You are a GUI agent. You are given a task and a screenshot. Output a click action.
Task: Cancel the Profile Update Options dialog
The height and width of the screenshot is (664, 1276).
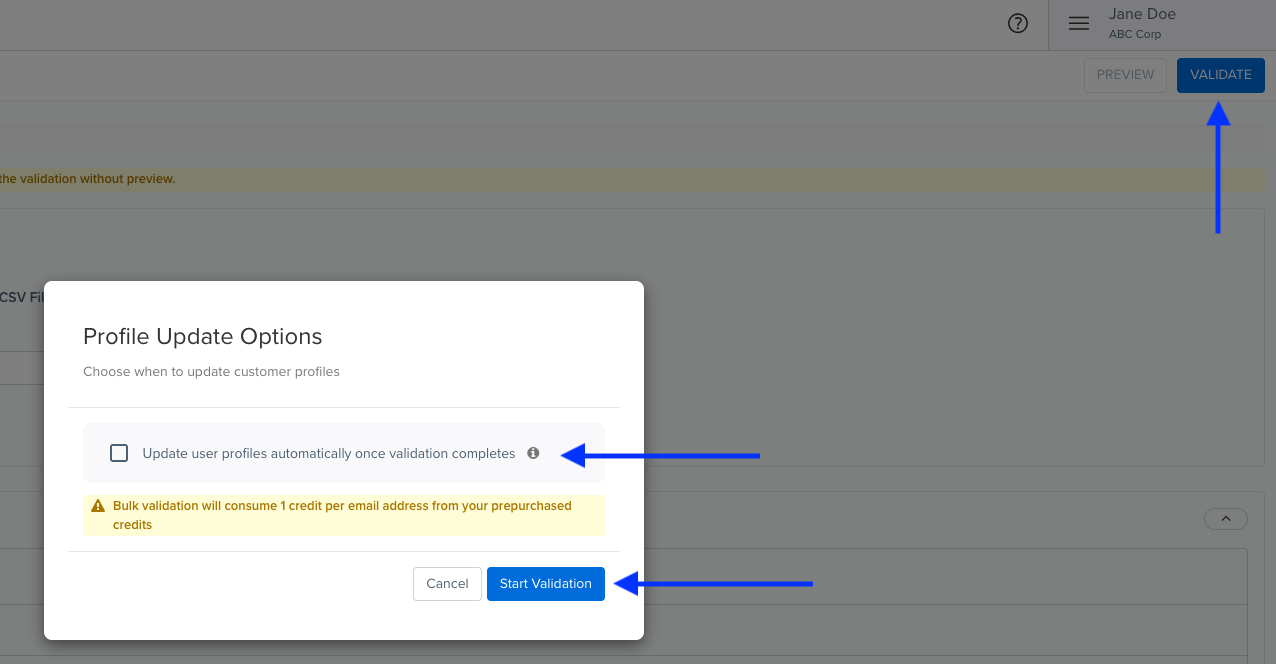(447, 583)
